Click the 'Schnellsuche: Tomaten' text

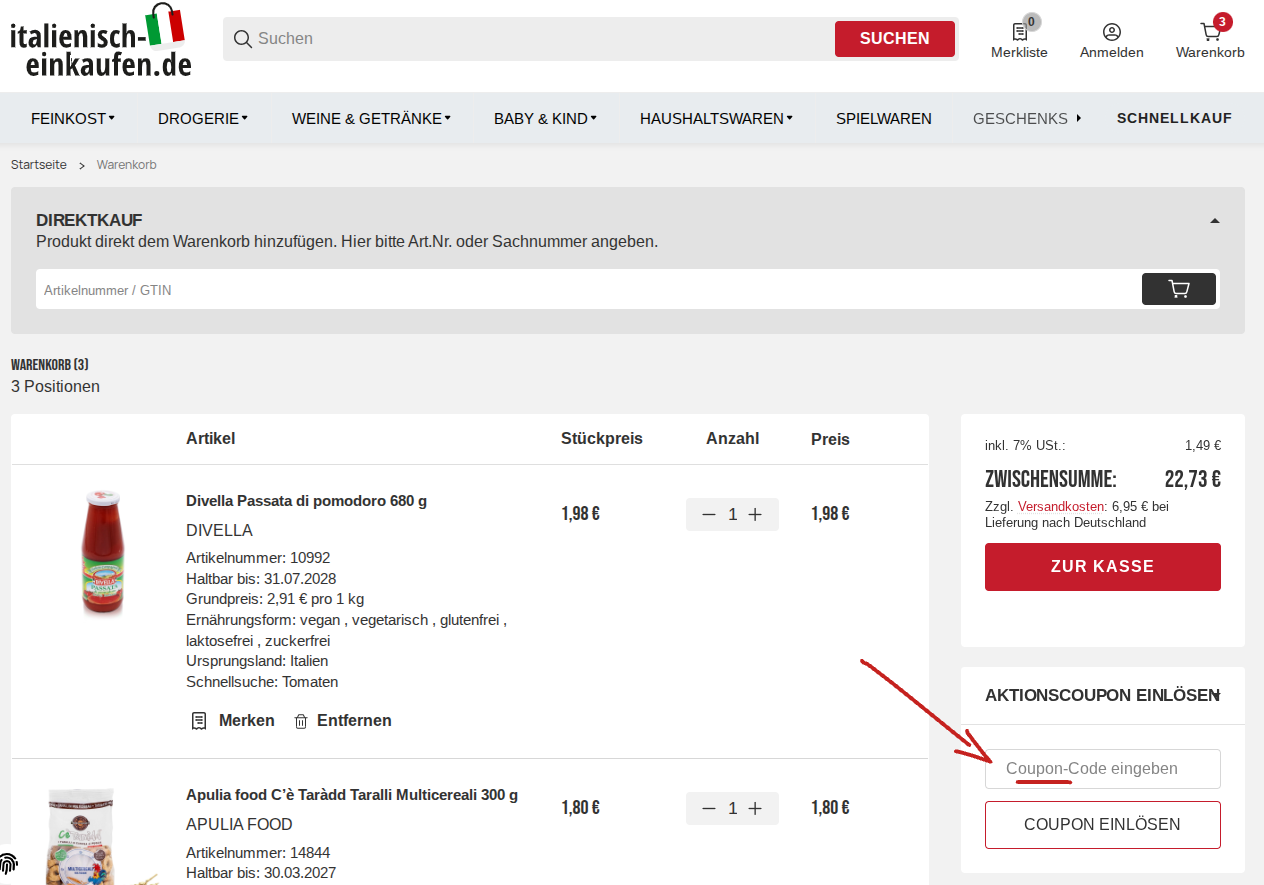click(262, 682)
